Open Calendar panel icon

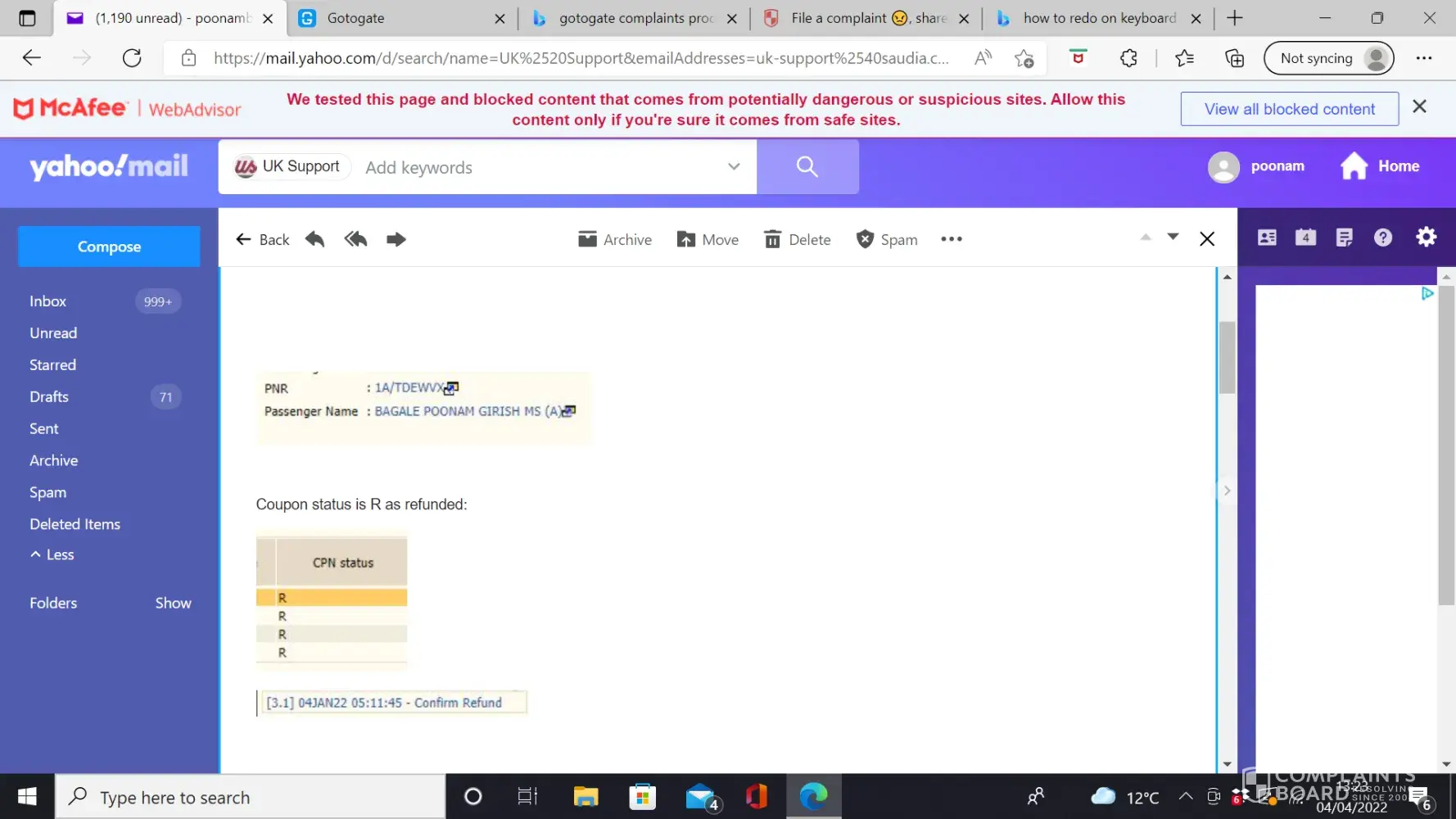[x=1306, y=238]
